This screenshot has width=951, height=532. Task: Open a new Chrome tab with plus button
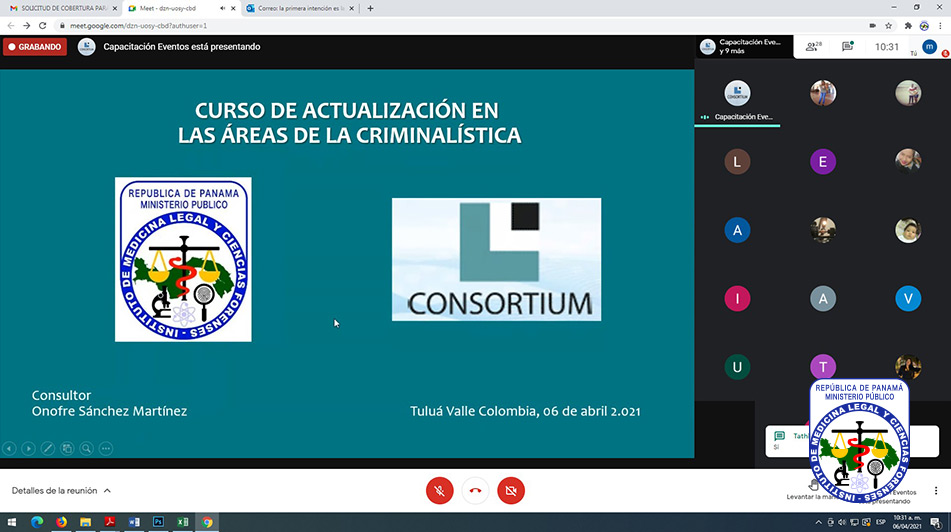coord(371,8)
